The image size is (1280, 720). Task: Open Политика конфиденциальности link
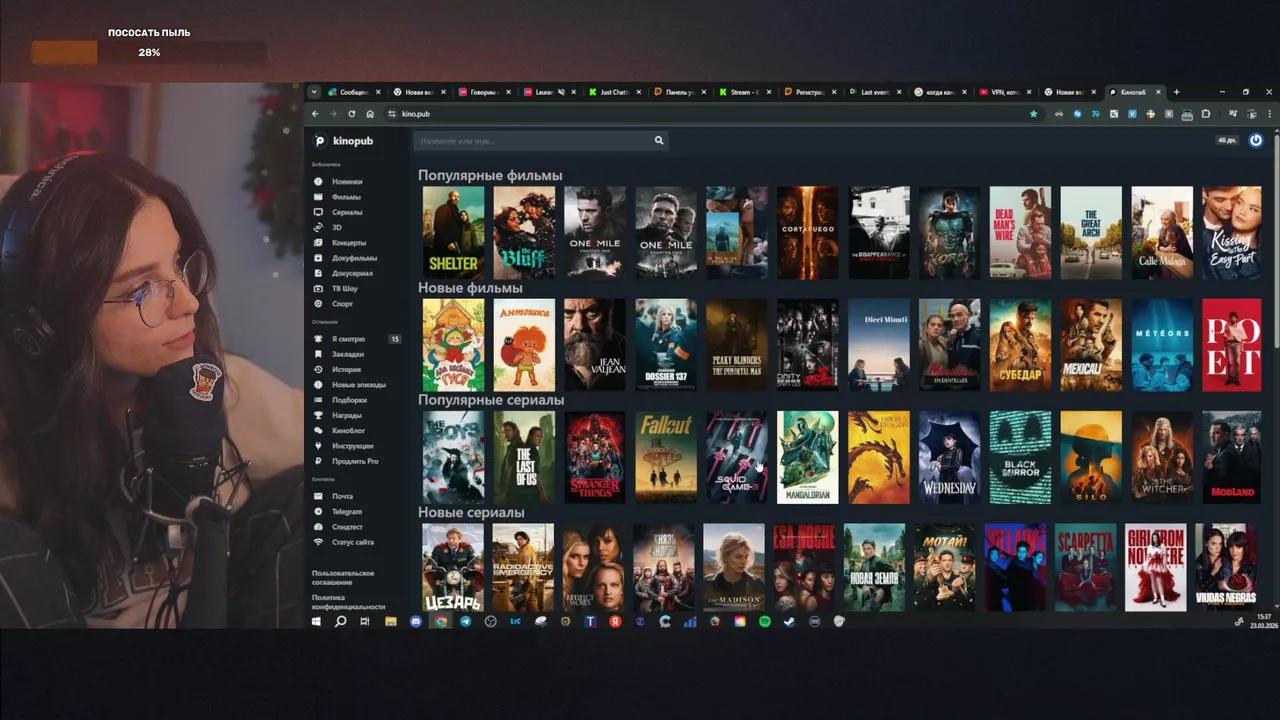pyautogui.click(x=348, y=602)
